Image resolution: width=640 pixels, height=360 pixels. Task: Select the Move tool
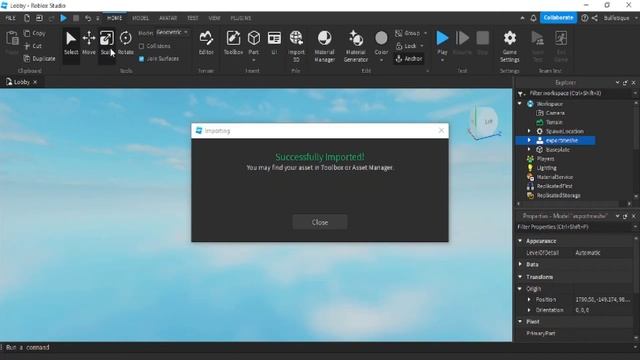point(89,43)
